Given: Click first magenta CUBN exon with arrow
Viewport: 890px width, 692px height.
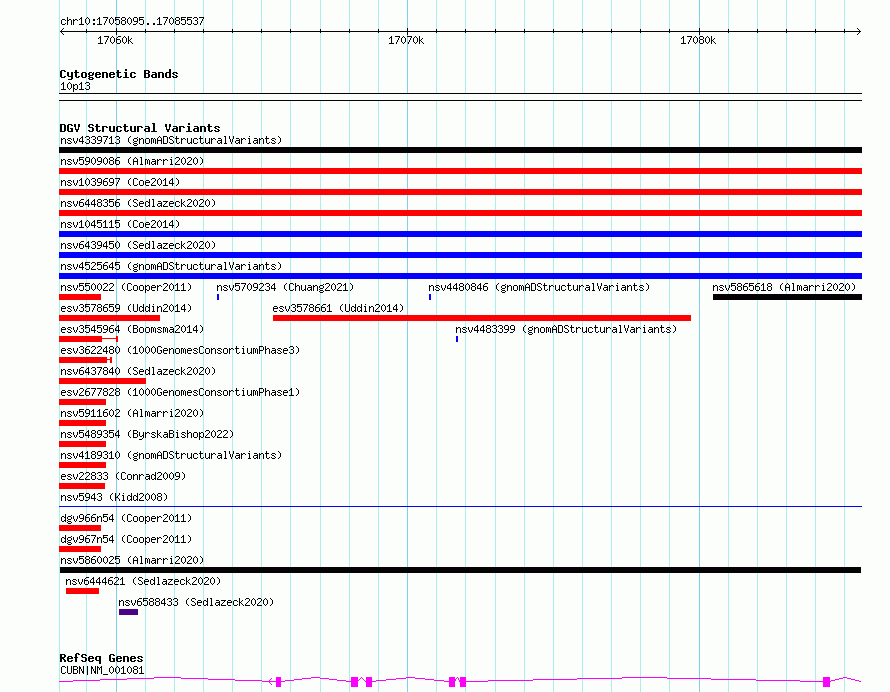Looking at the screenshot, I should pos(276,681).
